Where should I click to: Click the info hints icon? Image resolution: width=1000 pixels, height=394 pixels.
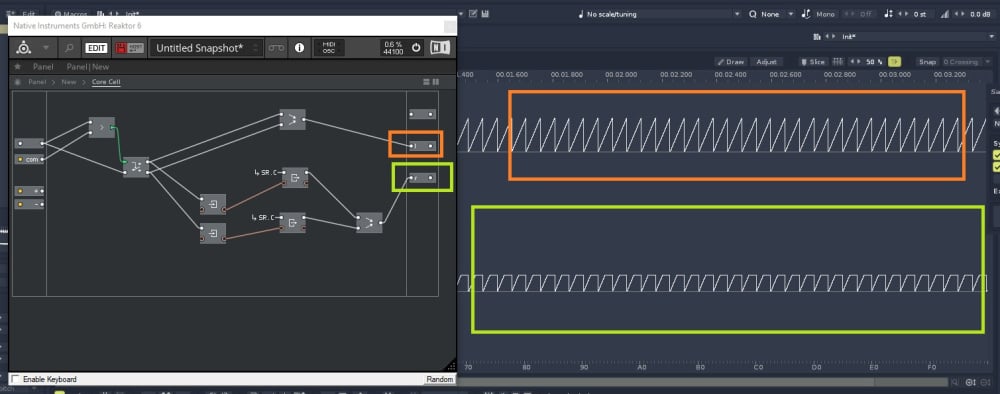[298, 48]
